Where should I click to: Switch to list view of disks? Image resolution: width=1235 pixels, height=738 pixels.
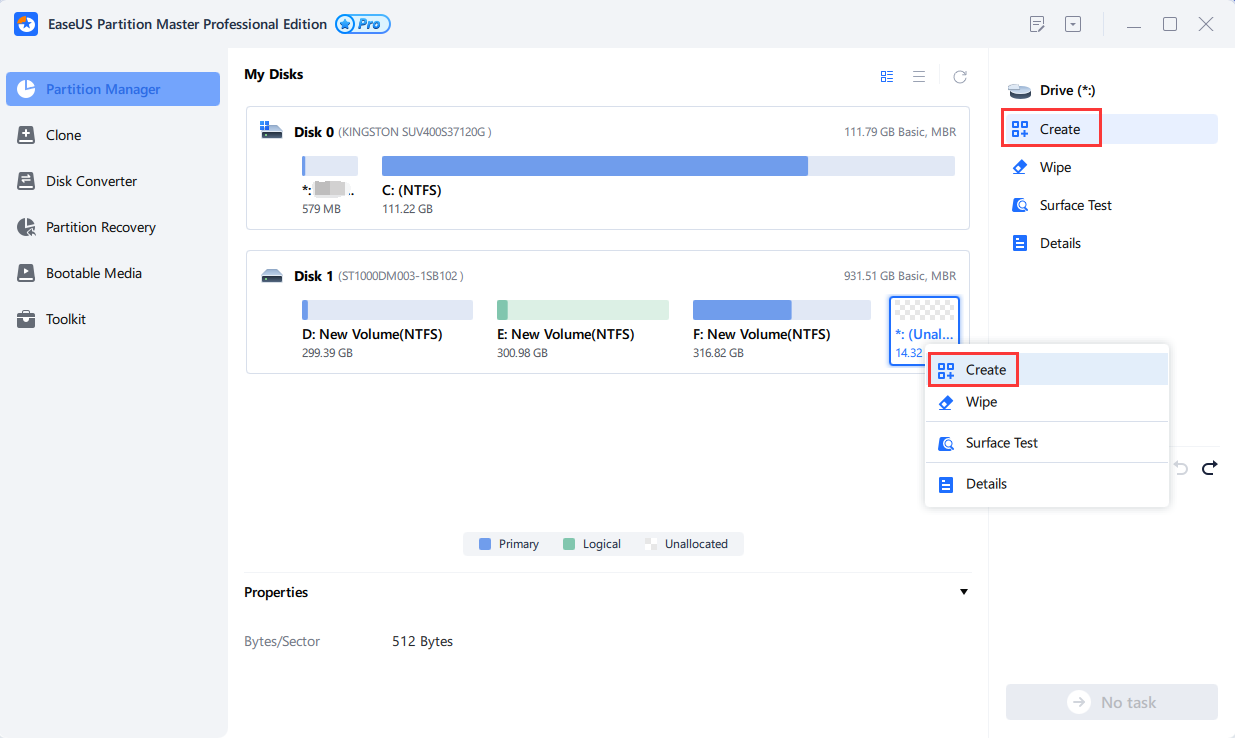919,77
